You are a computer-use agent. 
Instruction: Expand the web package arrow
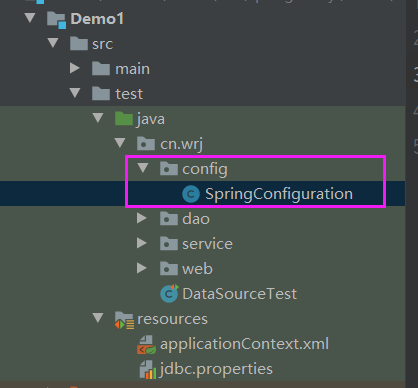[x=142, y=268]
